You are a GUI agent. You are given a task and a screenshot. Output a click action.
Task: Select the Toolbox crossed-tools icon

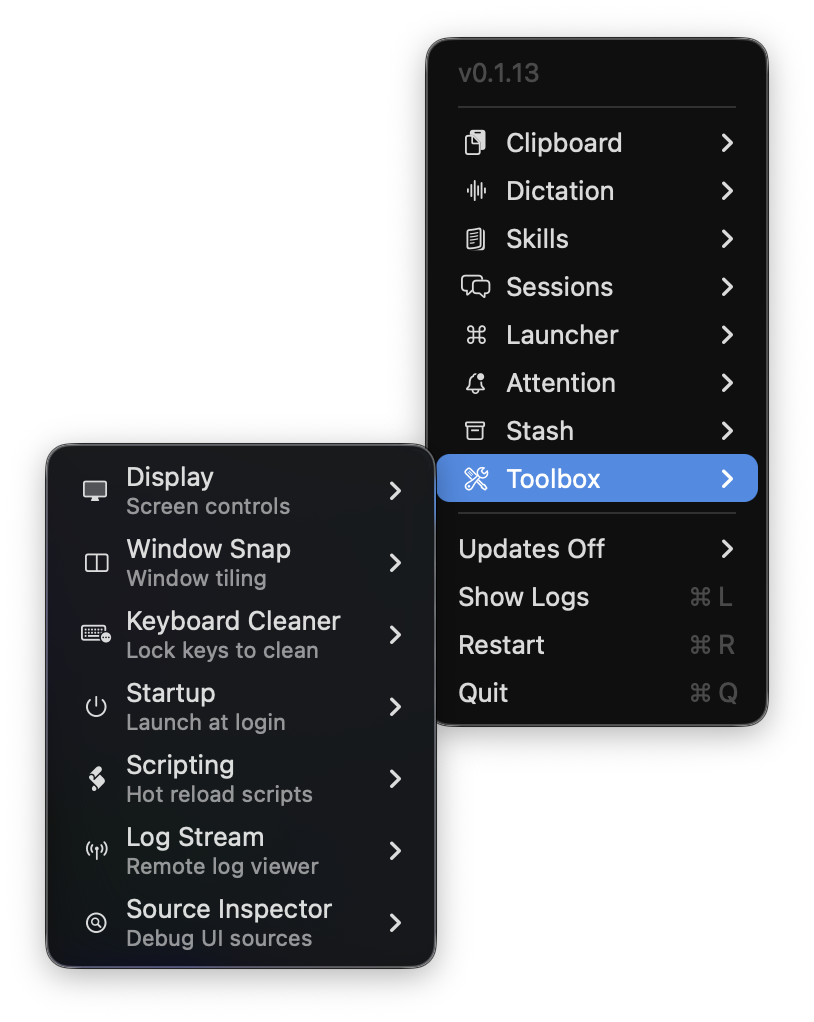[478, 478]
